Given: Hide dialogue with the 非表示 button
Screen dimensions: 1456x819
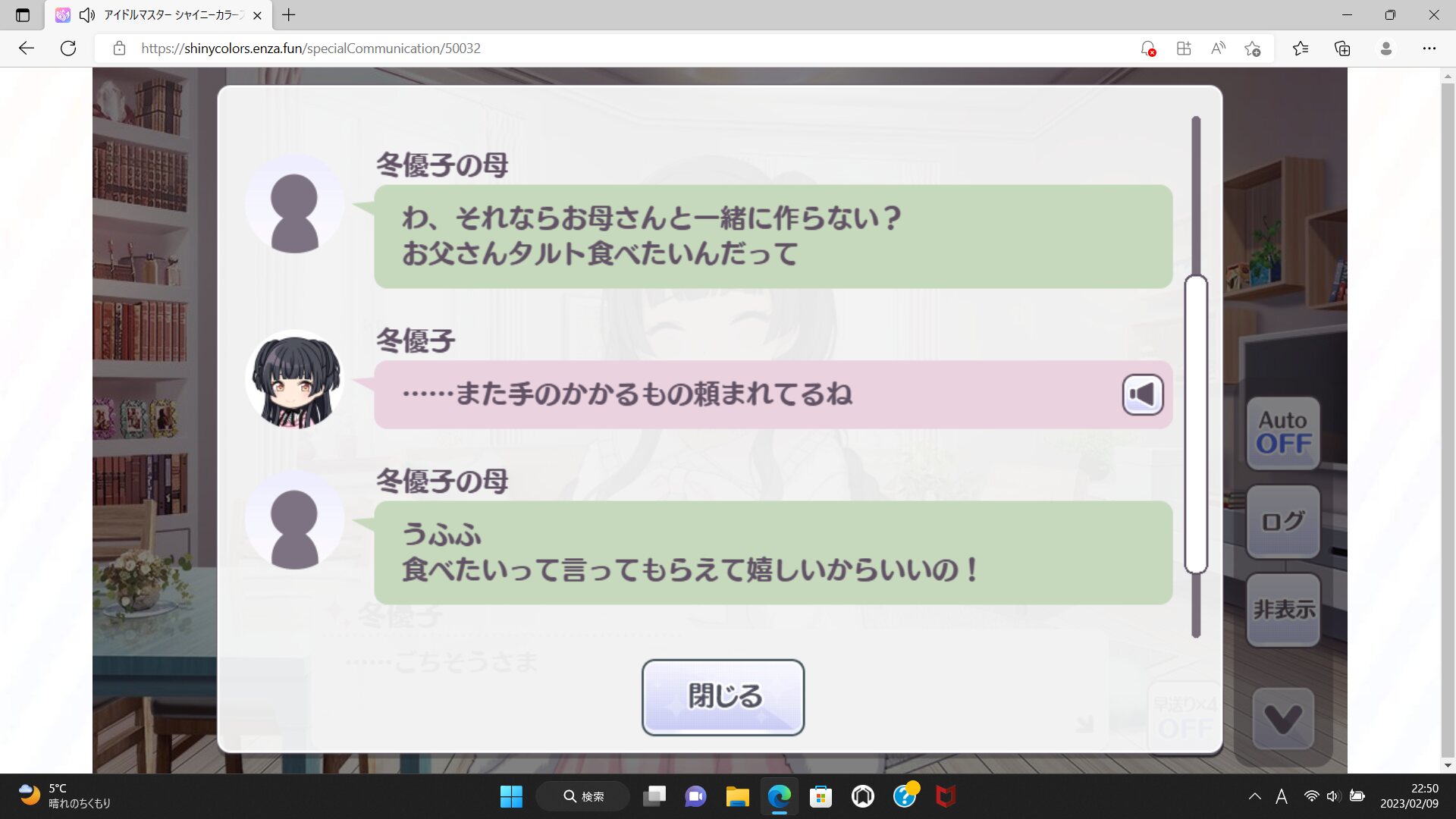Looking at the screenshot, I should pyautogui.click(x=1283, y=610).
